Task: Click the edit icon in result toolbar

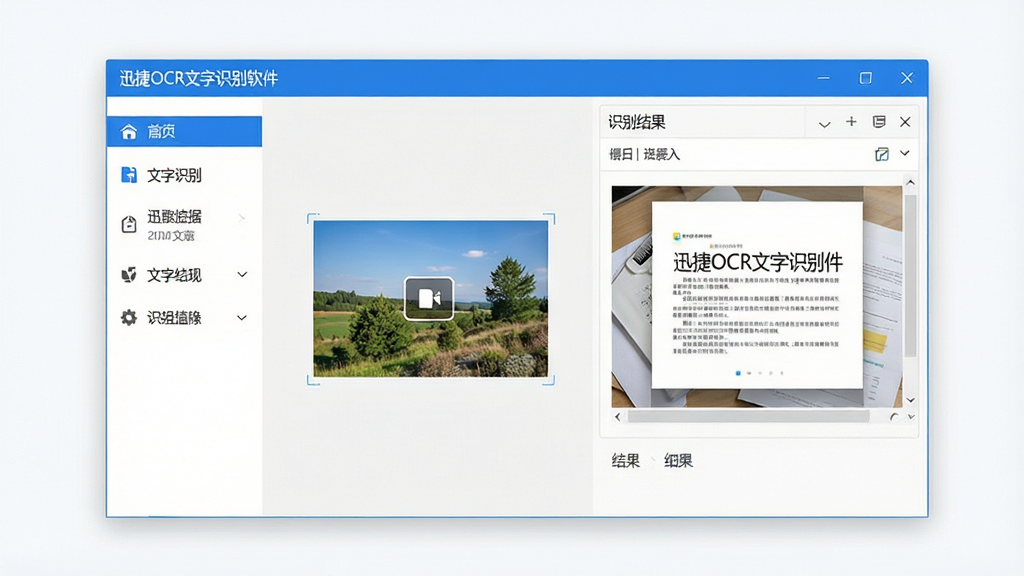Action: pyautogui.click(x=882, y=154)
